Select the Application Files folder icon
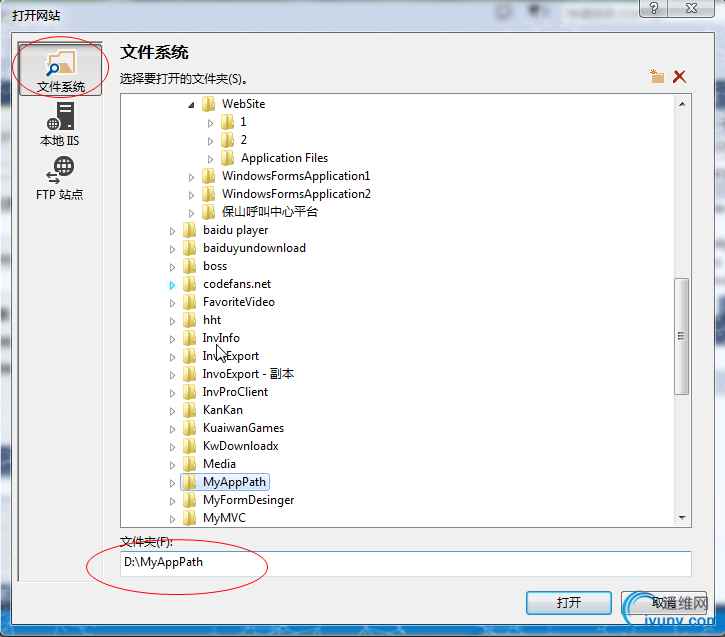Screen dimensions: 725x637 [227, 158]
